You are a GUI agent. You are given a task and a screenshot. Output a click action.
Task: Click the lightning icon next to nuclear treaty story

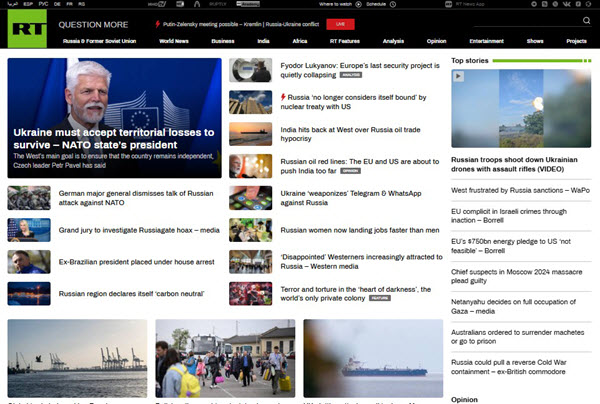[x=283, y=97]
